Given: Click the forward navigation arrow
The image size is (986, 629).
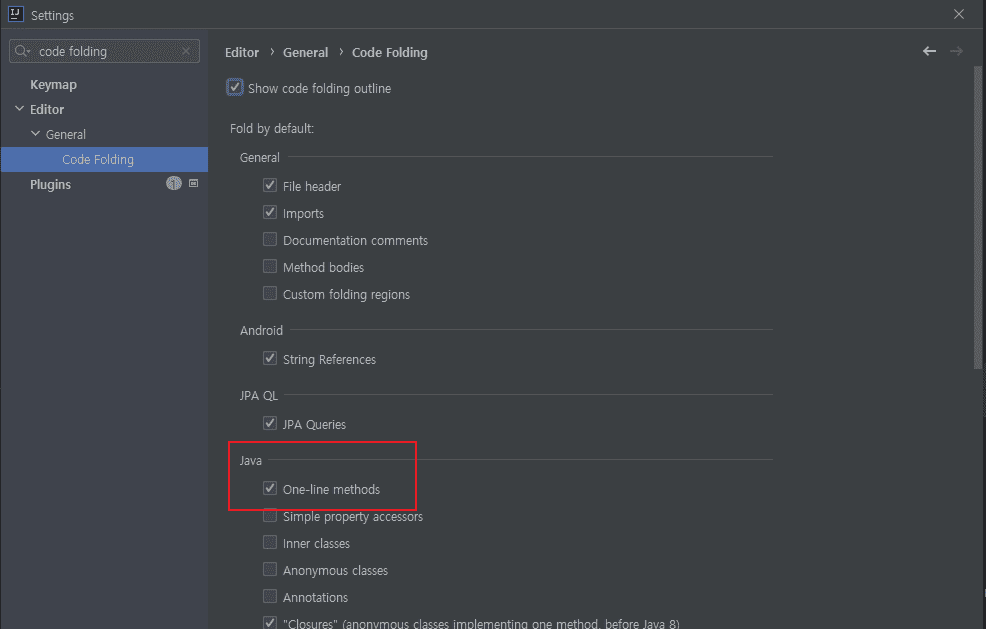Looking at the screenshot, I should click(x=956, y=51).
